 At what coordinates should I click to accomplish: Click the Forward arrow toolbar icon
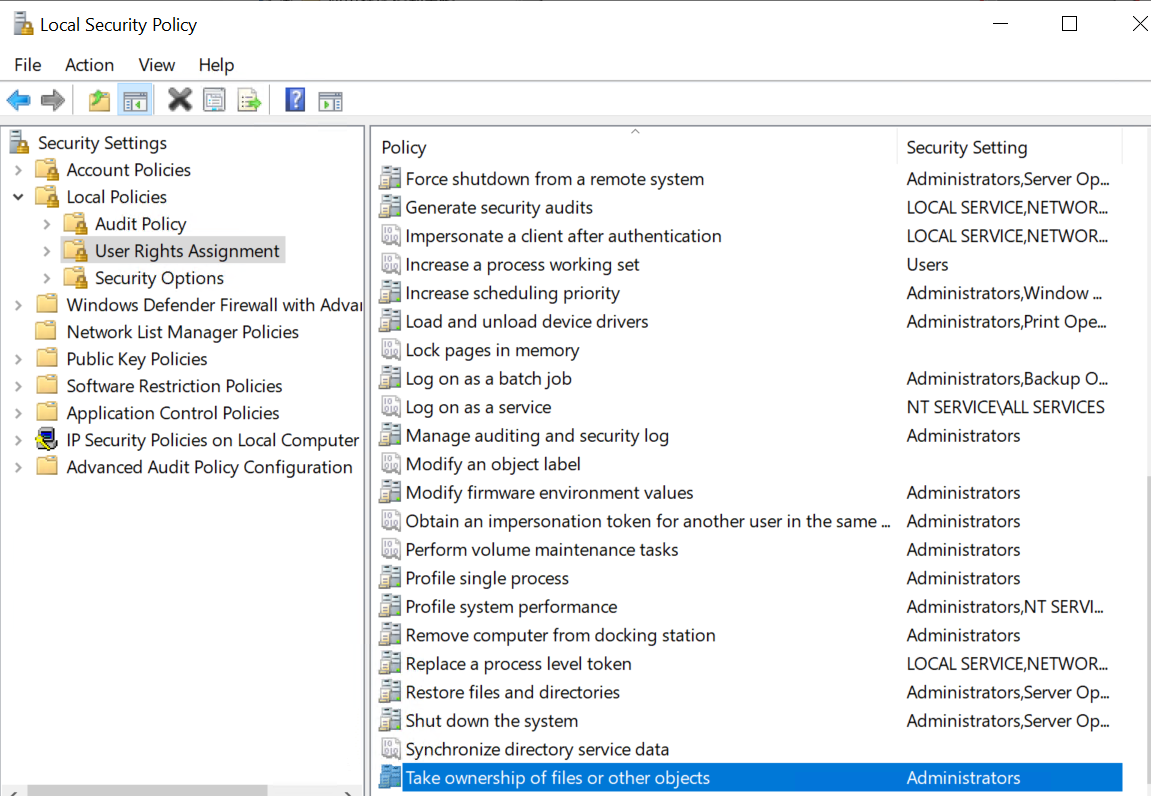click(x=53, y=100)
